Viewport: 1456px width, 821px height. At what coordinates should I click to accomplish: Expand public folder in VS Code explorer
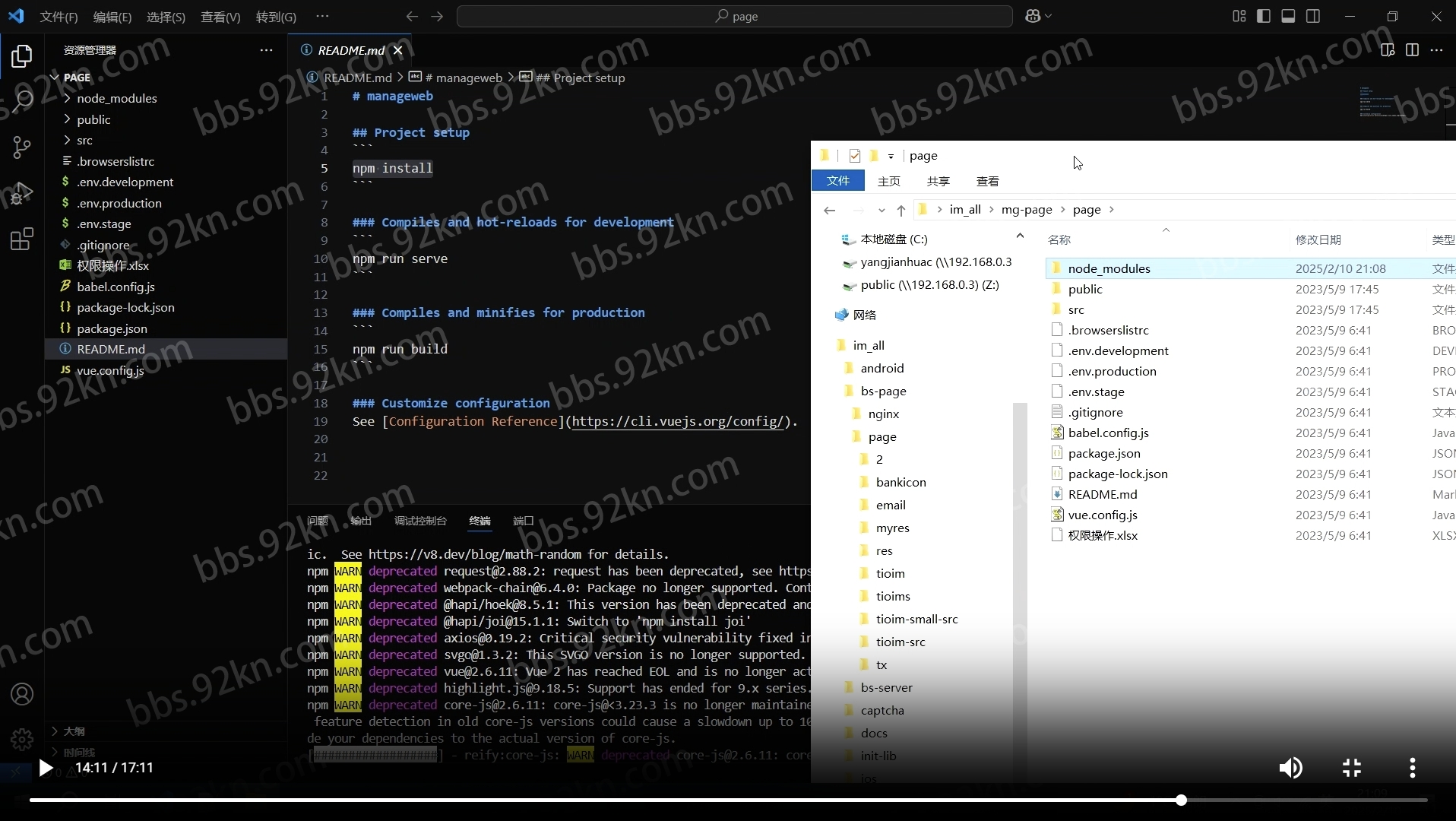93,119
